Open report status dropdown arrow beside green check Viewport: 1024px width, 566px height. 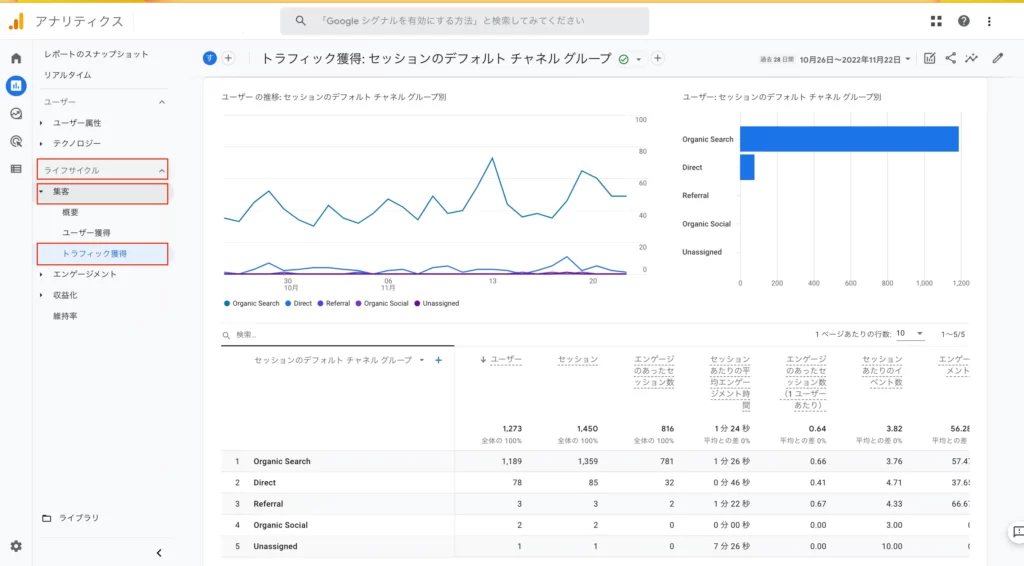pyautogui.click(x=639, y=59)
